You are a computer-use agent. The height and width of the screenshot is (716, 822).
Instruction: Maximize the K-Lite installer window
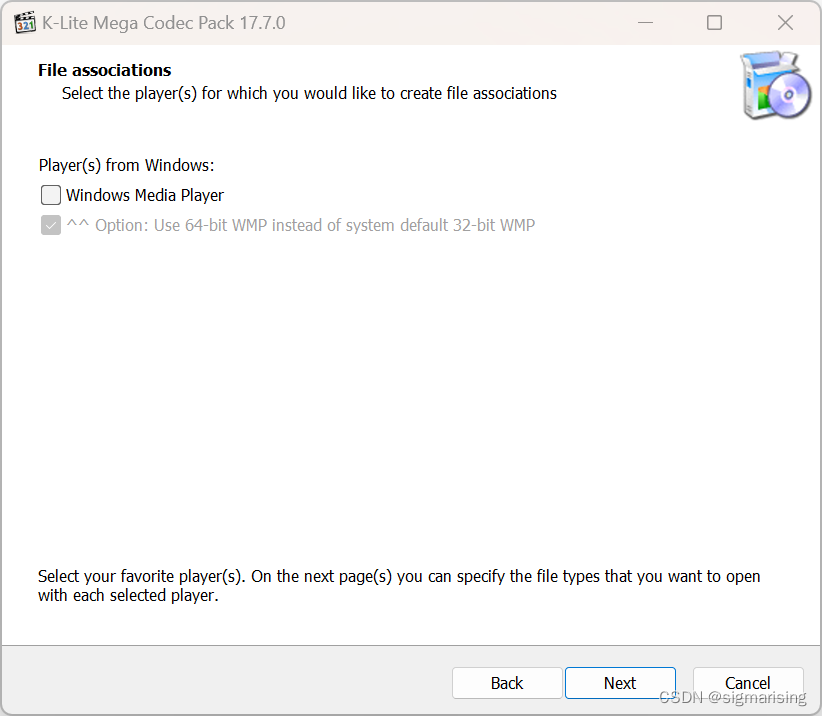(714, 23)
